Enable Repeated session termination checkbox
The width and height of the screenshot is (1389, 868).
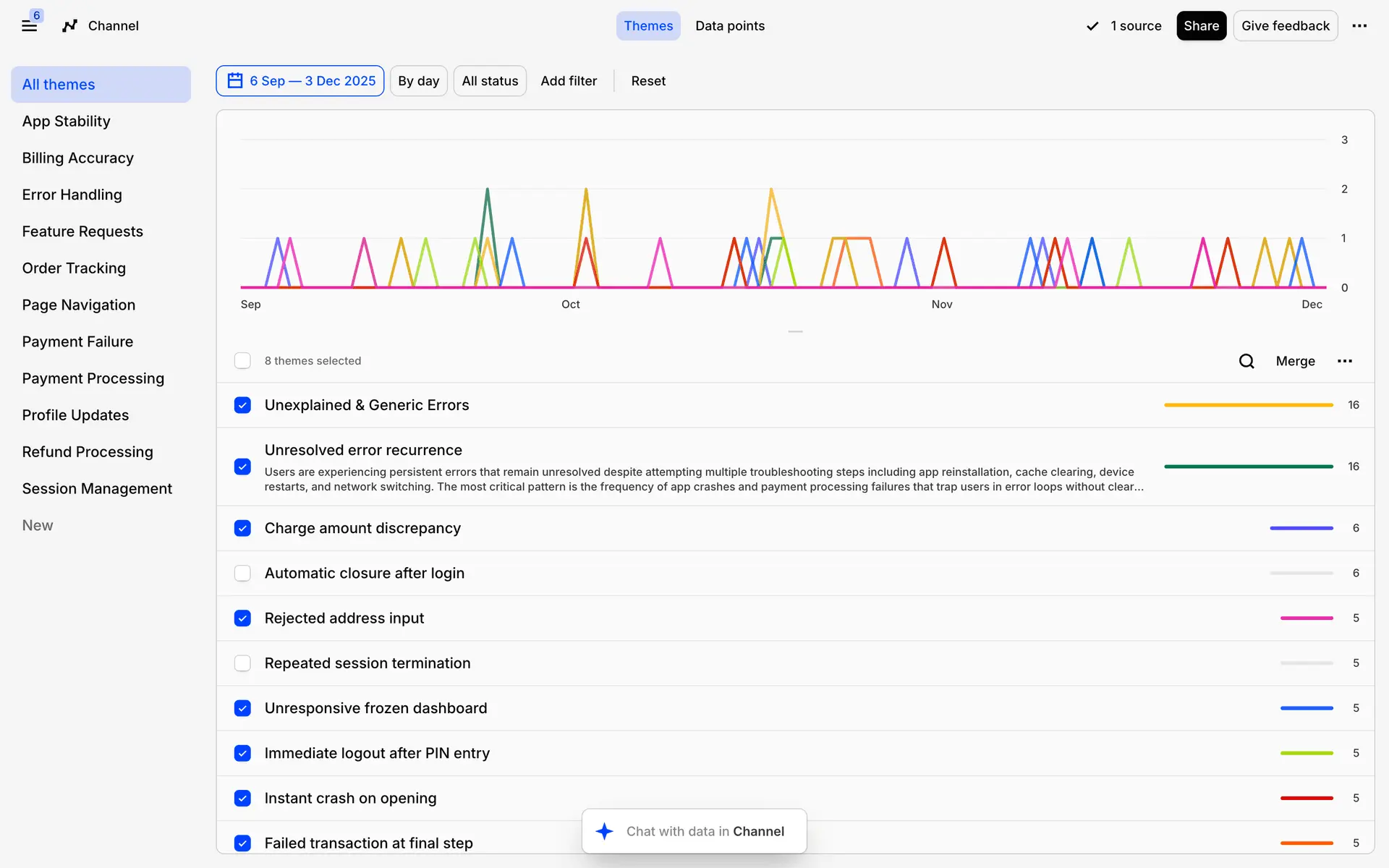242,663
